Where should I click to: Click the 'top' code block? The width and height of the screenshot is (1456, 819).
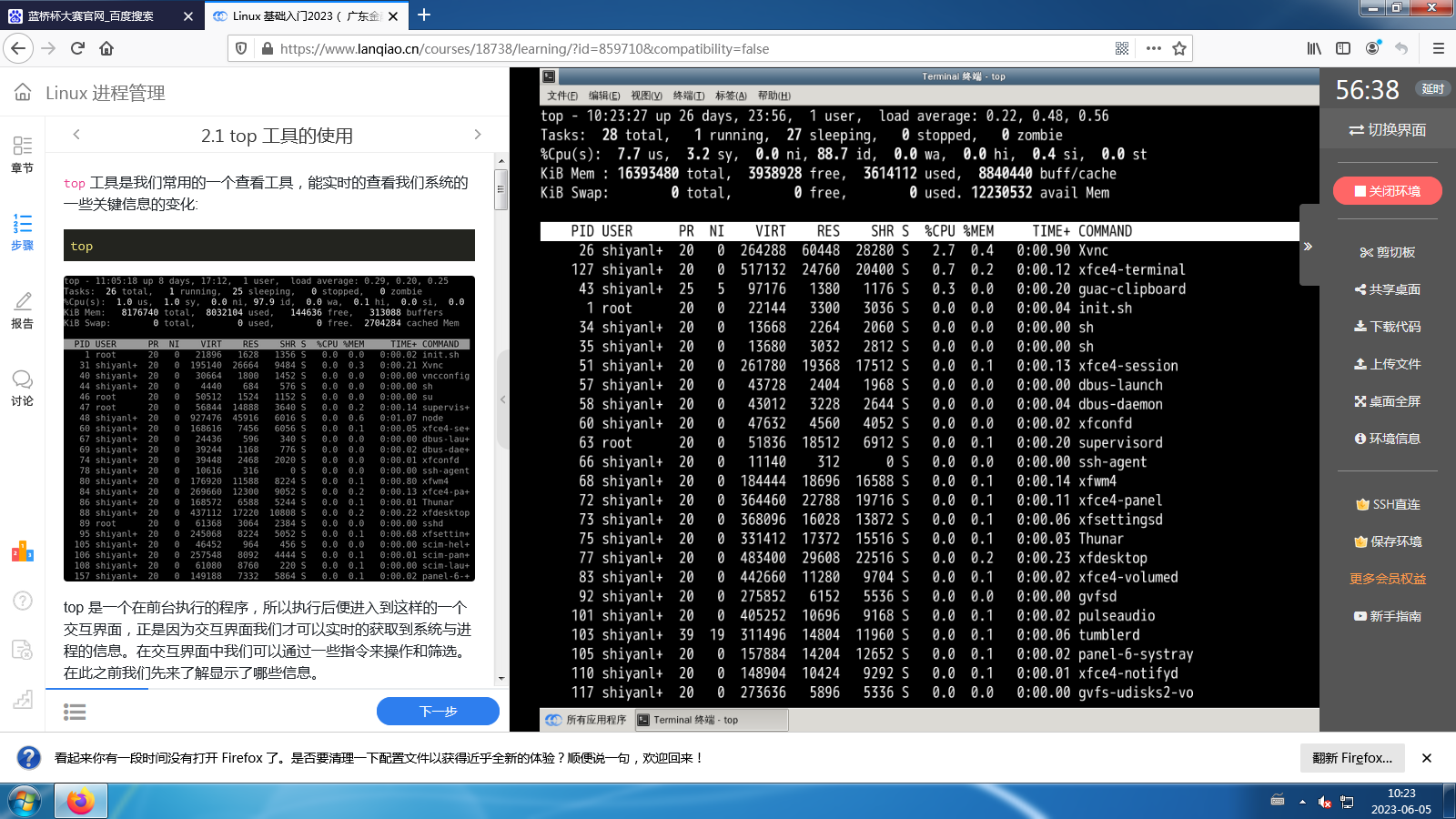tap(269, 246)
